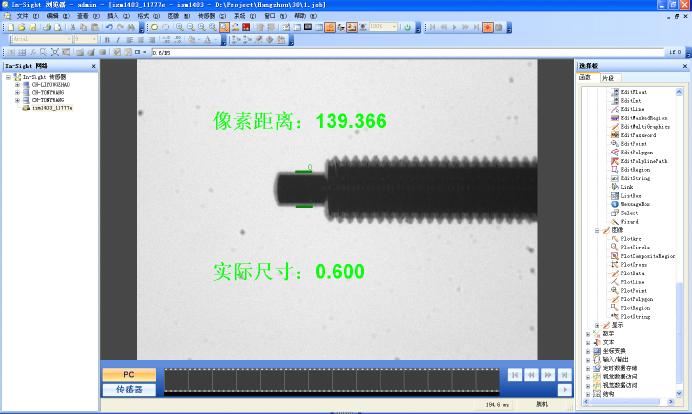Select the Link function item
The width and height of the screenshot is (692, 414).
627,187
